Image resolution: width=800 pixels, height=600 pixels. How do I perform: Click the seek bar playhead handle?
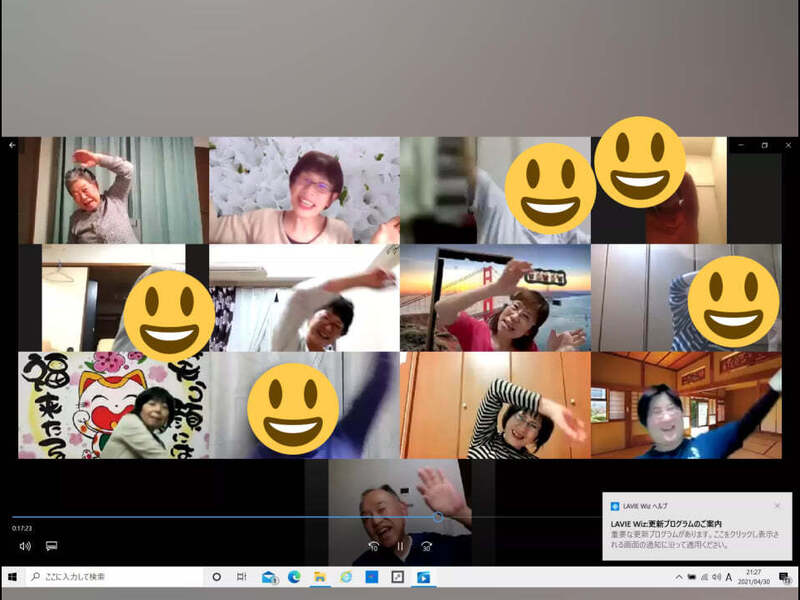[x=437, y=517]
